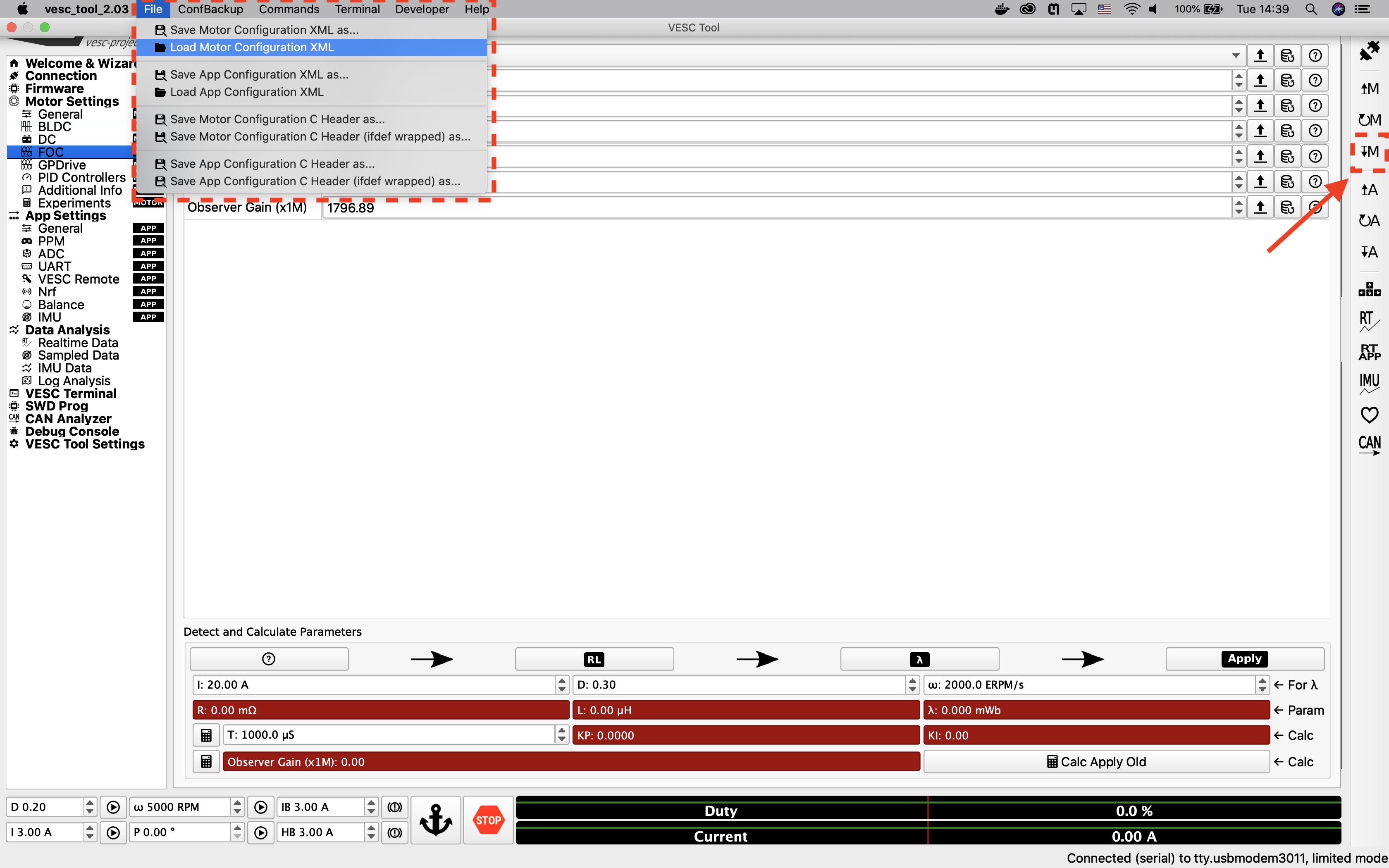The image size is (1389, 868).
Task: Click stepper on D 0.20 duty field
Action: tap(90, 807)
